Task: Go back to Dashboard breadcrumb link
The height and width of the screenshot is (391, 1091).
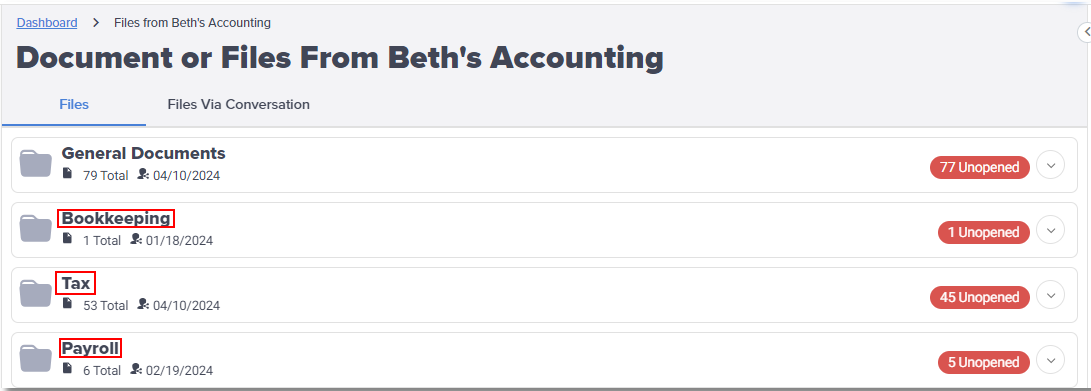Action: [47, 23]
